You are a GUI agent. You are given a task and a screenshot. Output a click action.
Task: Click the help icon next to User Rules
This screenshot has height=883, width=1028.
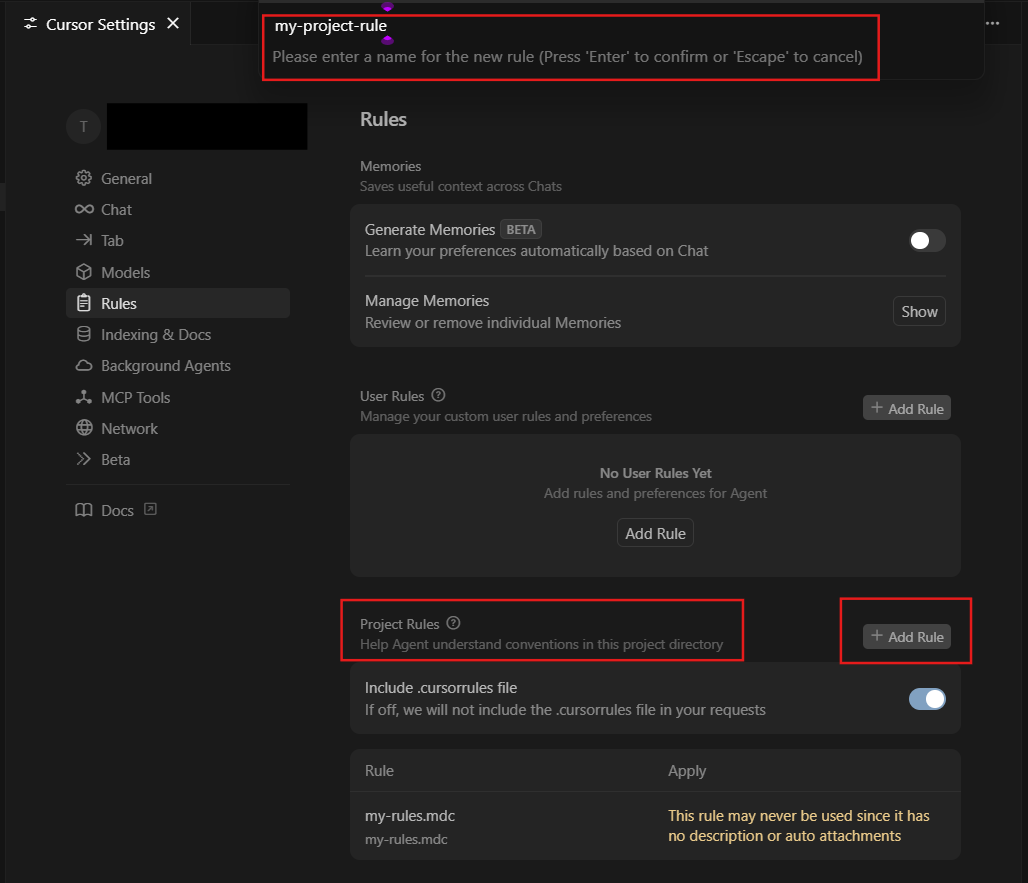439,395
